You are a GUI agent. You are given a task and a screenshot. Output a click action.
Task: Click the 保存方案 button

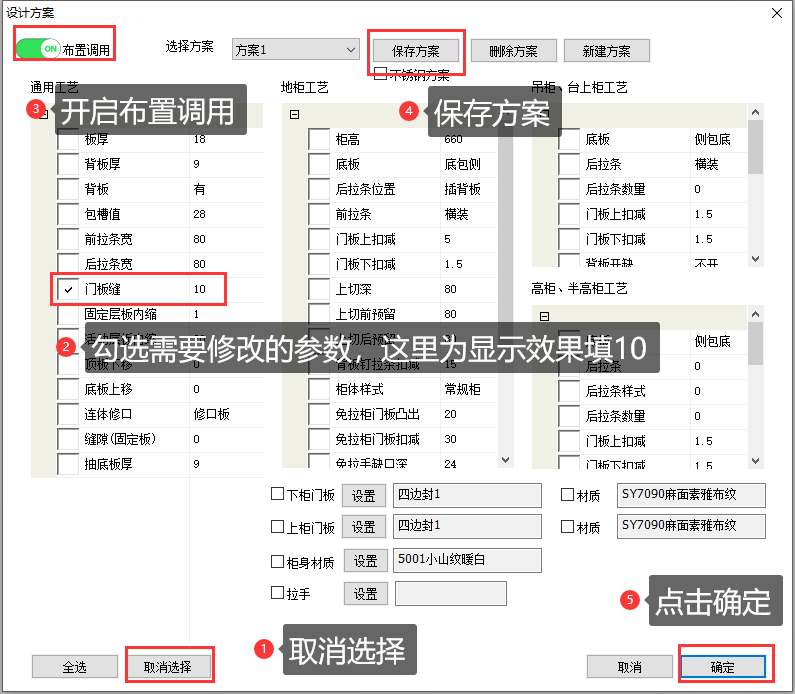pos(416,50)
